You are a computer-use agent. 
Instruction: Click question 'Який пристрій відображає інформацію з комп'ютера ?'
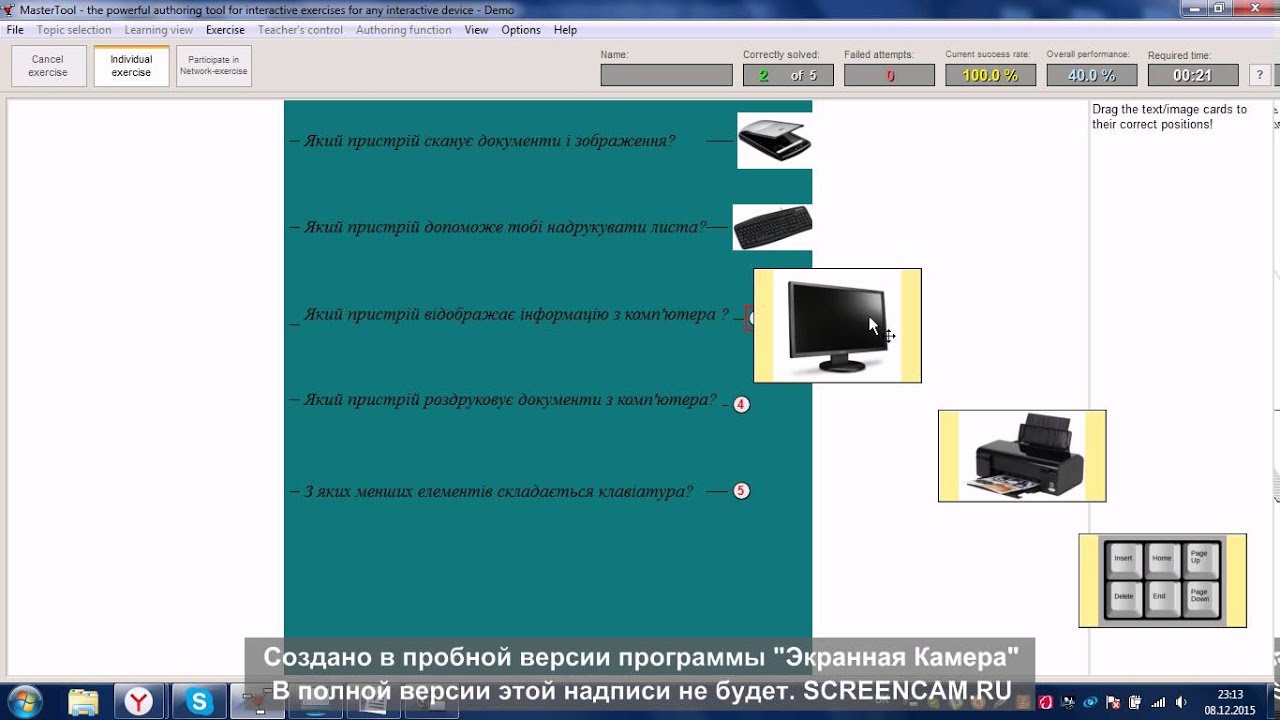tap(516, 314)
